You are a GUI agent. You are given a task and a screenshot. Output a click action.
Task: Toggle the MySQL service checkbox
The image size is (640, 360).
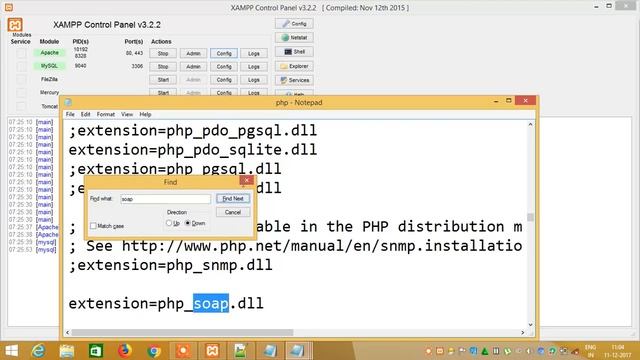[x=22, y=66]
